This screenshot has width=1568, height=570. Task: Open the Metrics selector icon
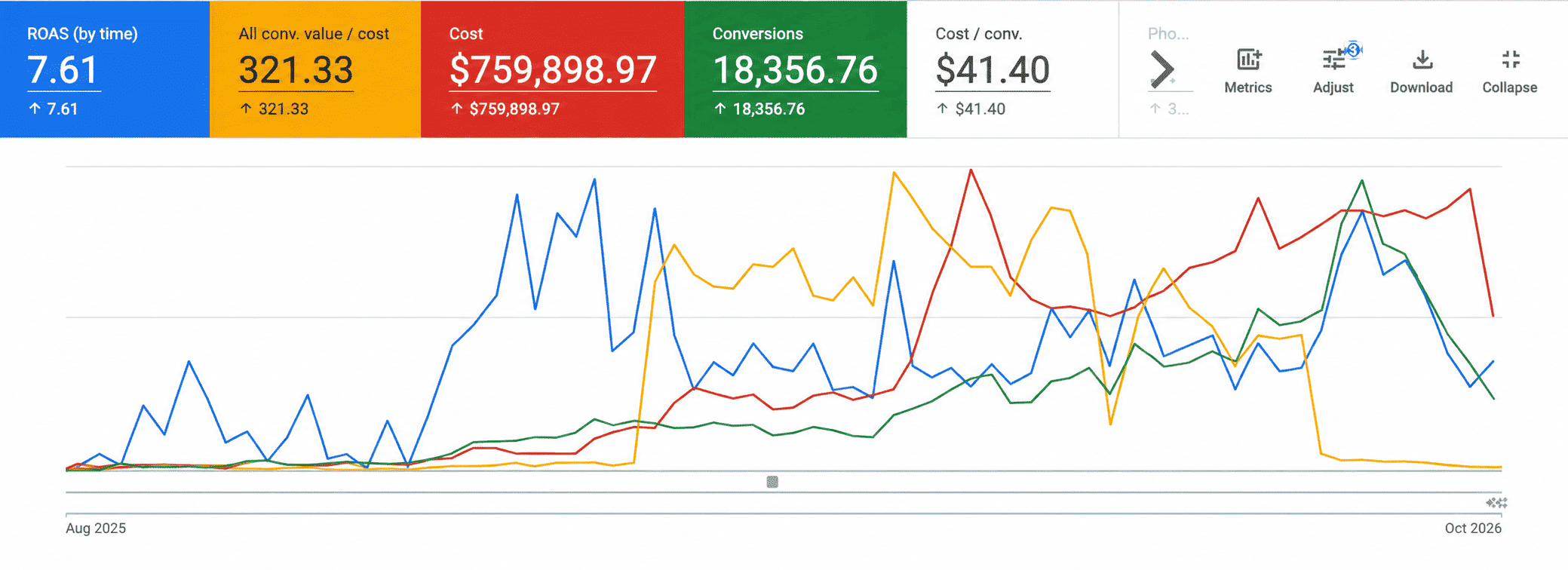point(1248,60)
